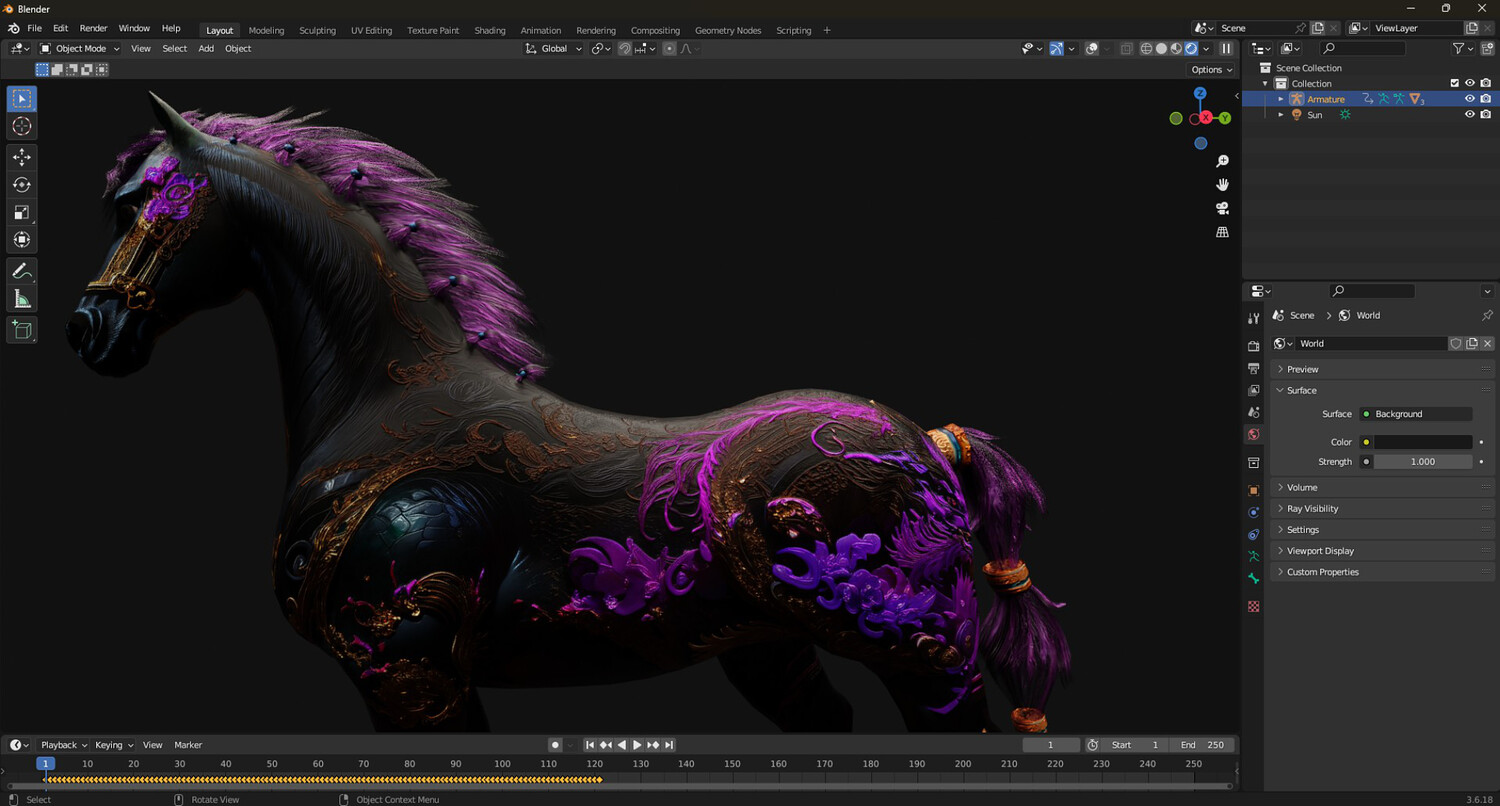Click the viewport zoom magnifier icon

[1222, 161]
